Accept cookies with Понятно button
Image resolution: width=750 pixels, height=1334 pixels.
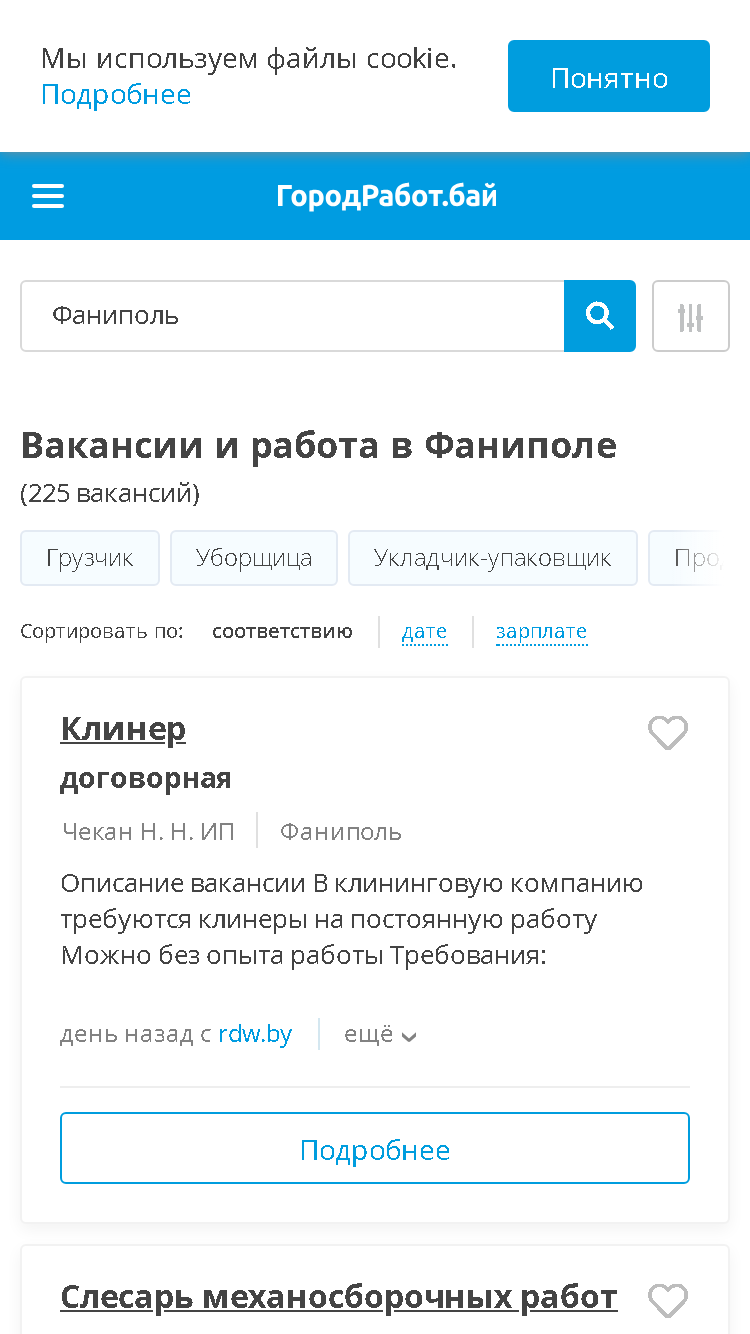click(x=609, y=76)
